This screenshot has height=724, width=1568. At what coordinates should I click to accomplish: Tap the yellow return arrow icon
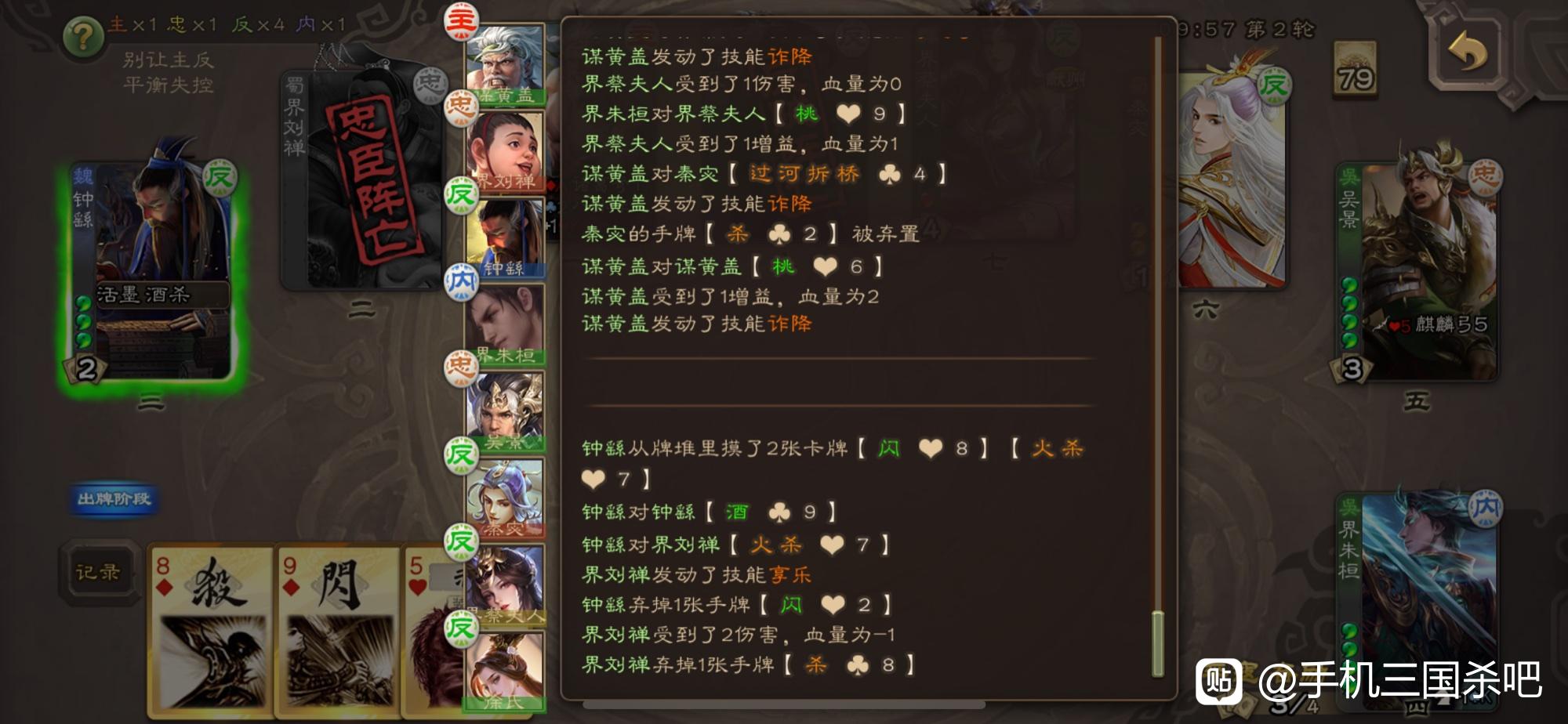click(x=1467, y=53)
